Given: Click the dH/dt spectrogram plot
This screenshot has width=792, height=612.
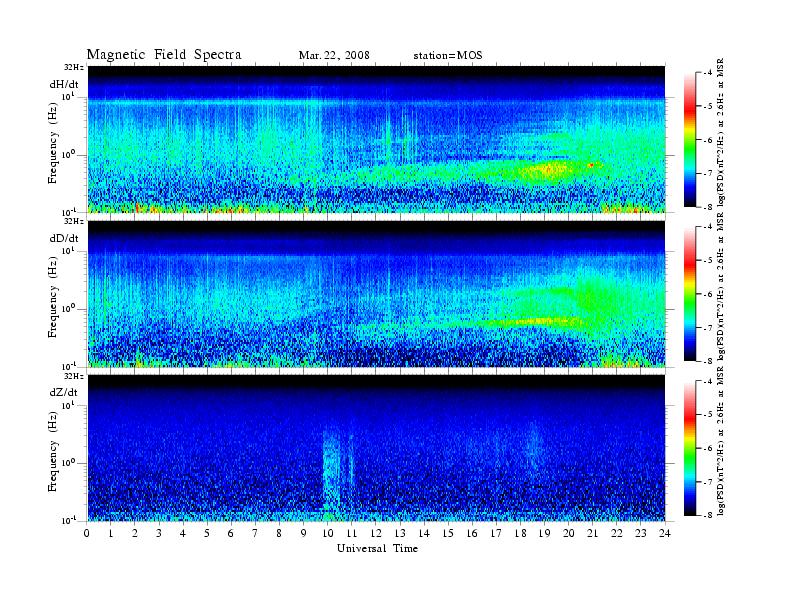Looking at the screenshot, I should (x=376, y=139).
